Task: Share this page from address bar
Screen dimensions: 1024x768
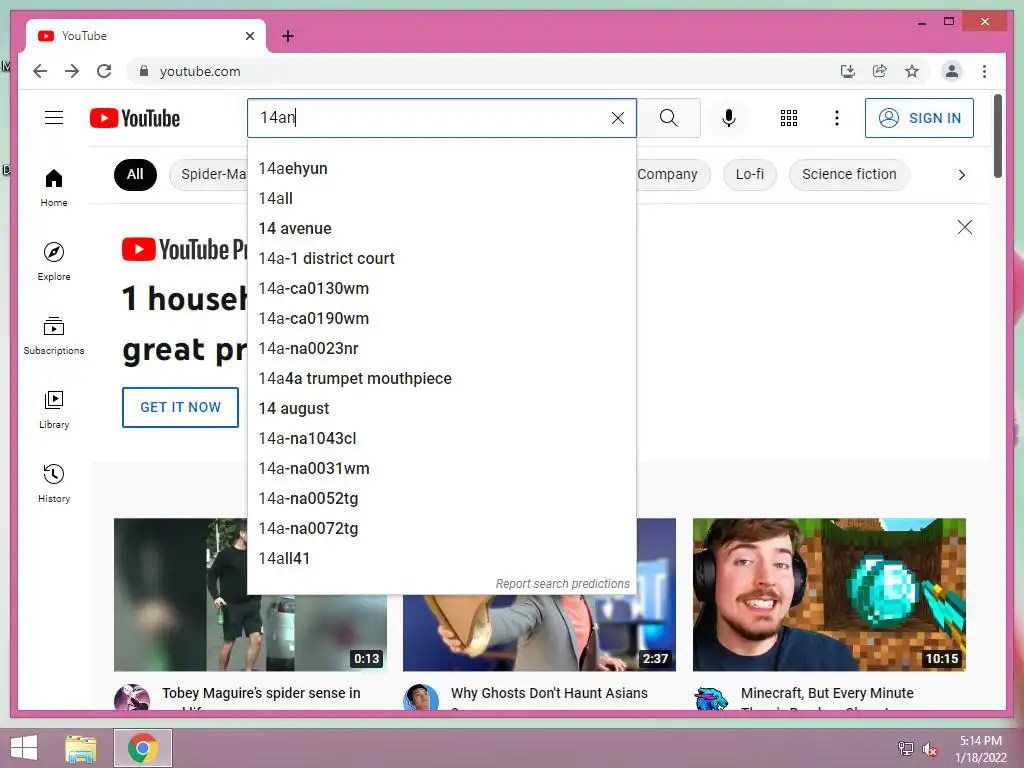Action: click(x=880, y=71)
